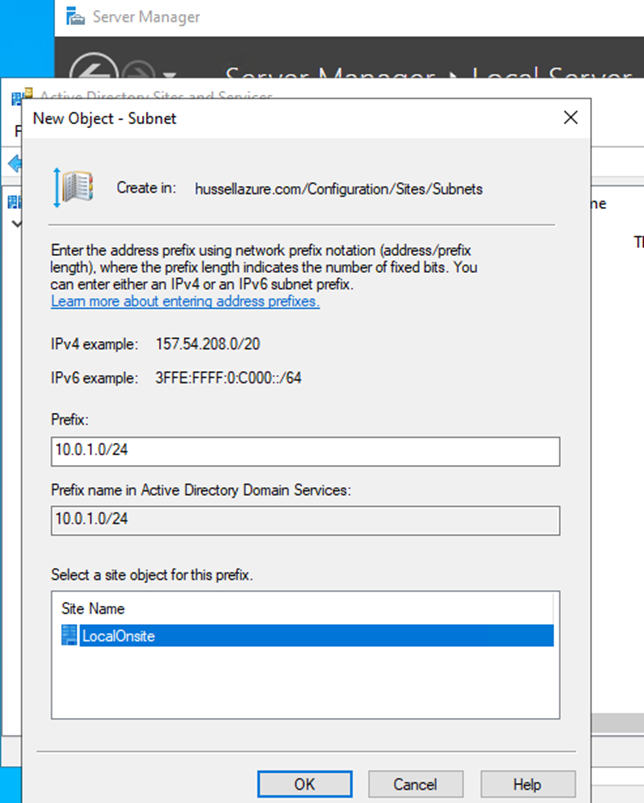This screenshot has width=644, height=803.
Task: Focus the Prefix input field
Action: point(305,451)
